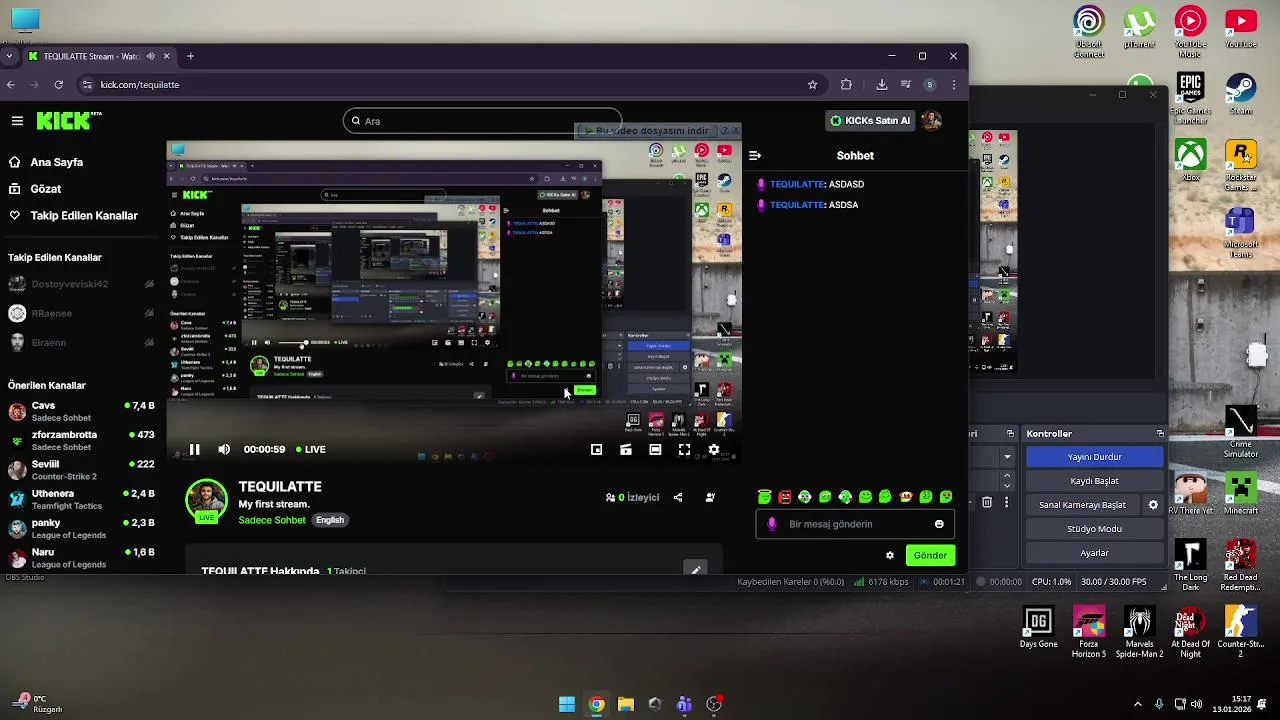Open Gözat in the sidebar
This screenshot has width=1280, height=720.
click(35, 189)
